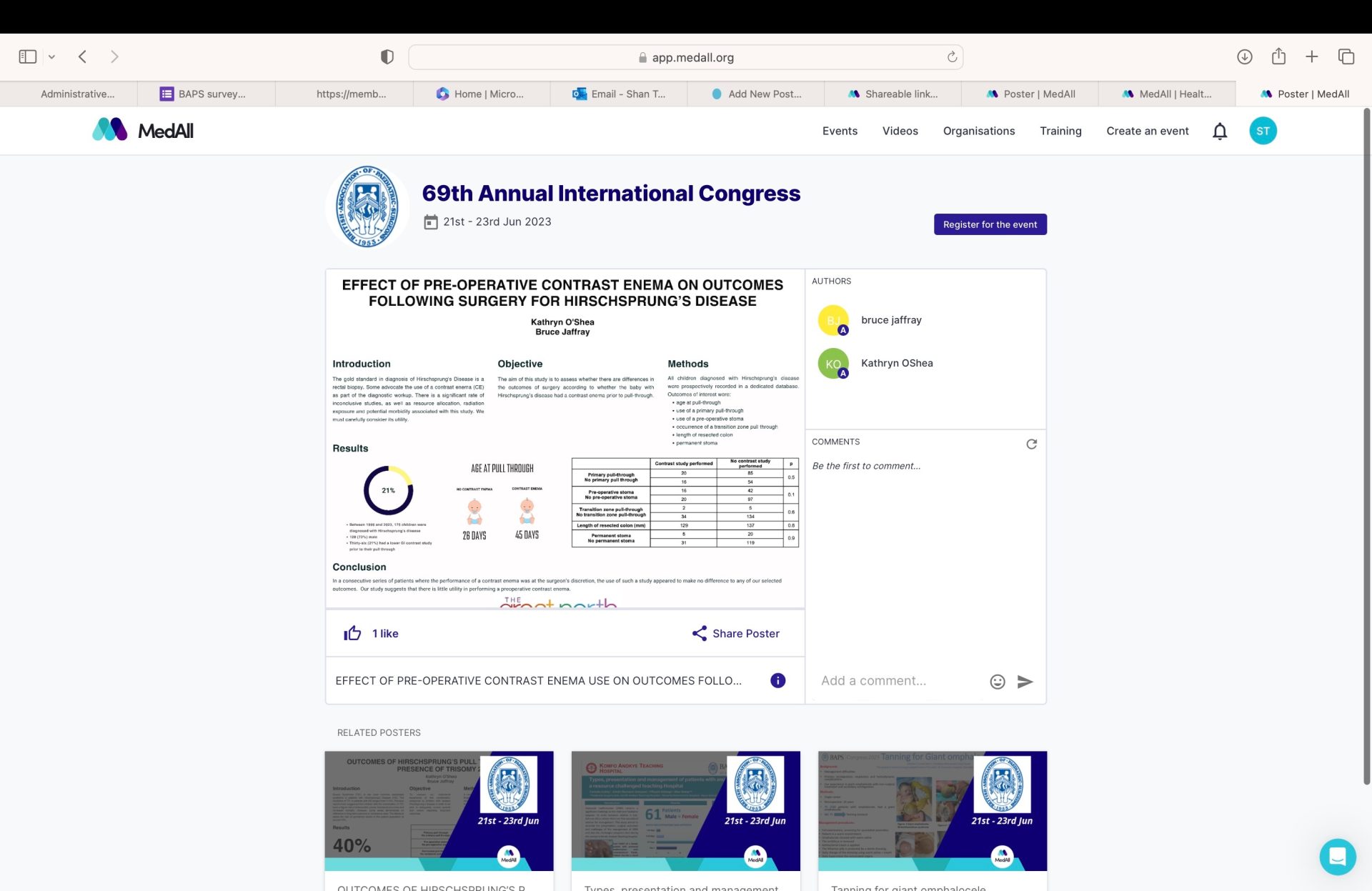
Task: Open Safari downloads icon
Action: [1244, 57]
